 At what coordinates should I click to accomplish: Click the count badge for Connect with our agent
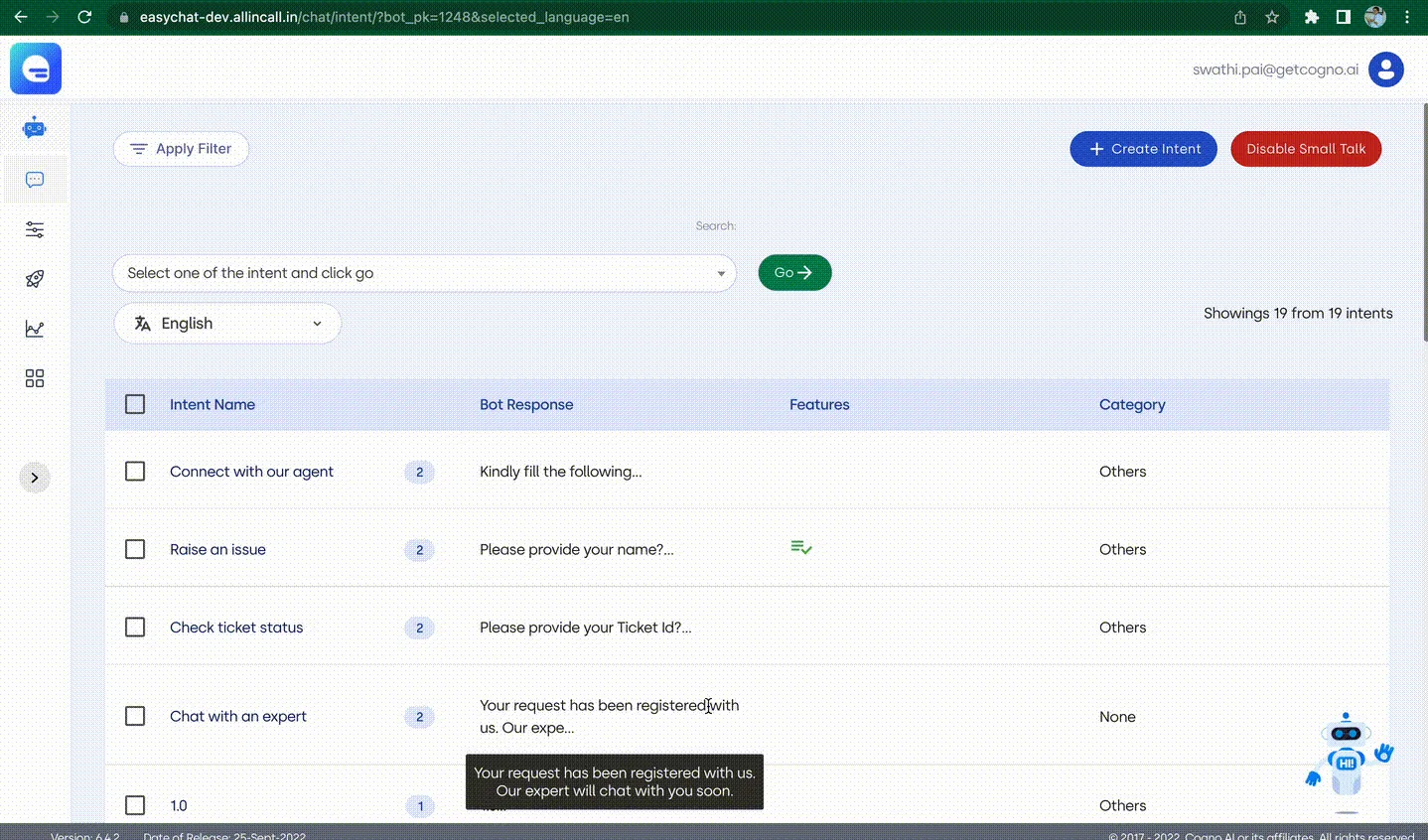(x=419, y=472)
